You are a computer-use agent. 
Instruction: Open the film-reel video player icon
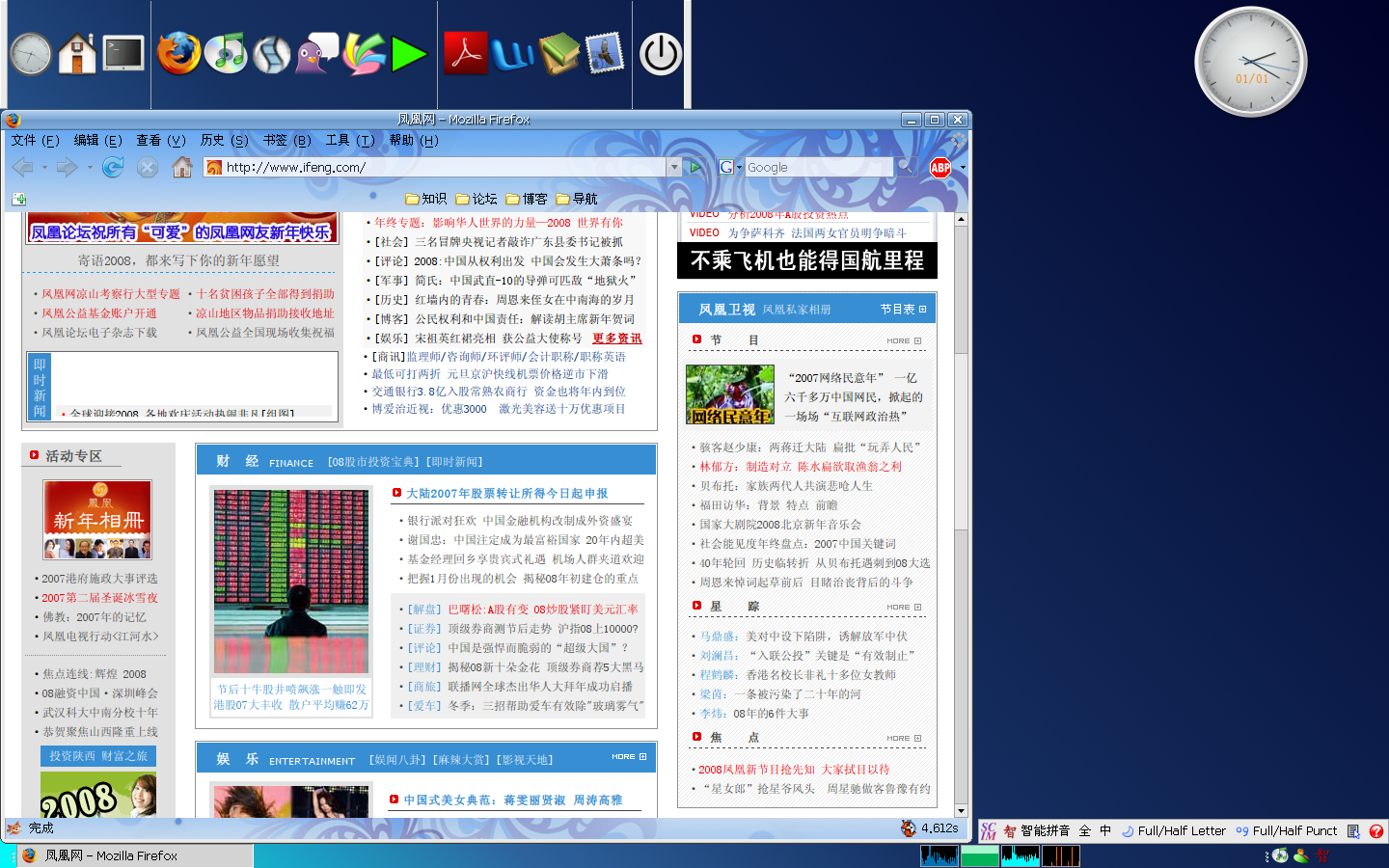[271, 54]
